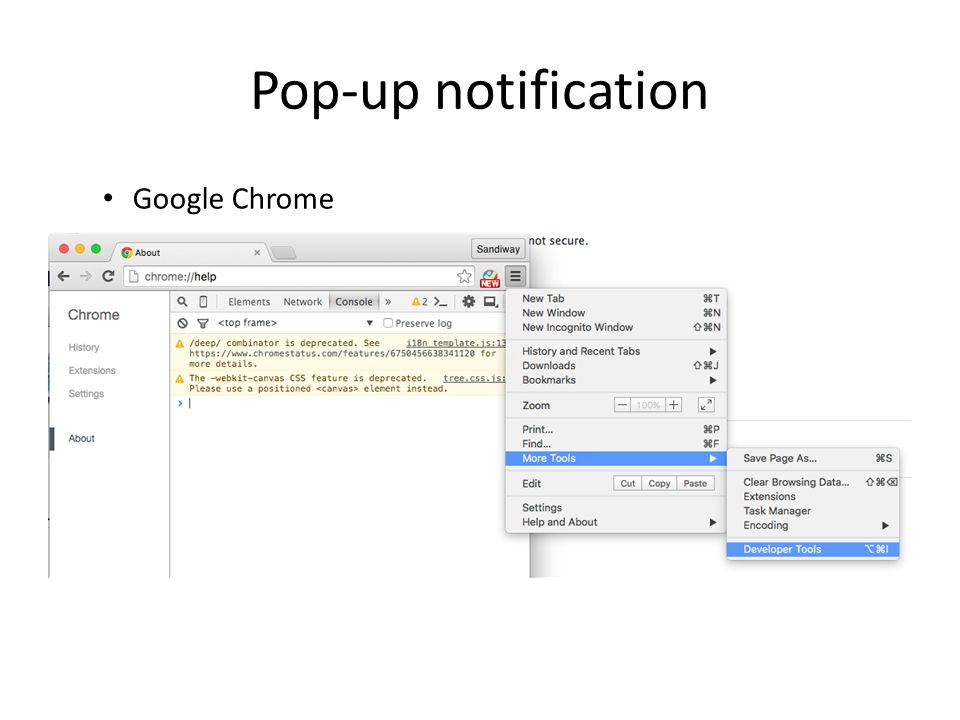Select New Window menu item

pos(616,312)
